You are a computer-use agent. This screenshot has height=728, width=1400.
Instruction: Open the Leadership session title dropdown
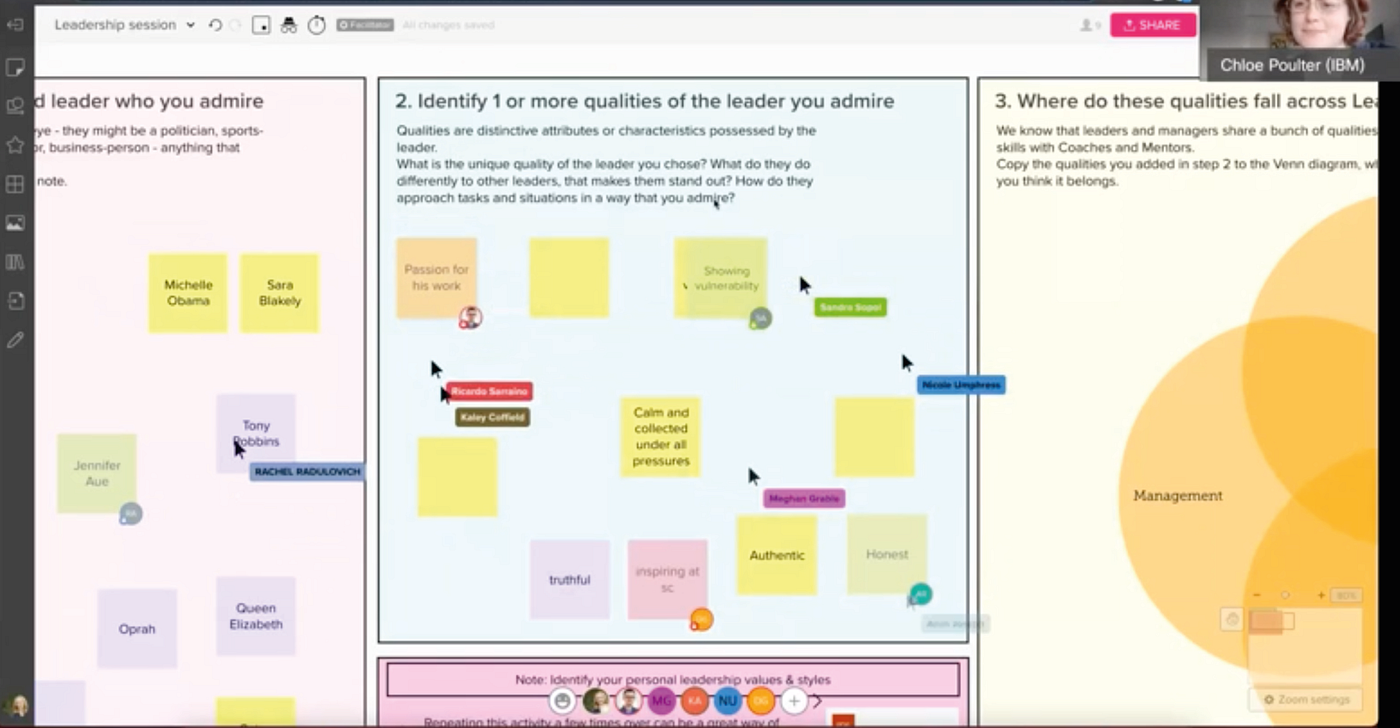pos(189,25)
